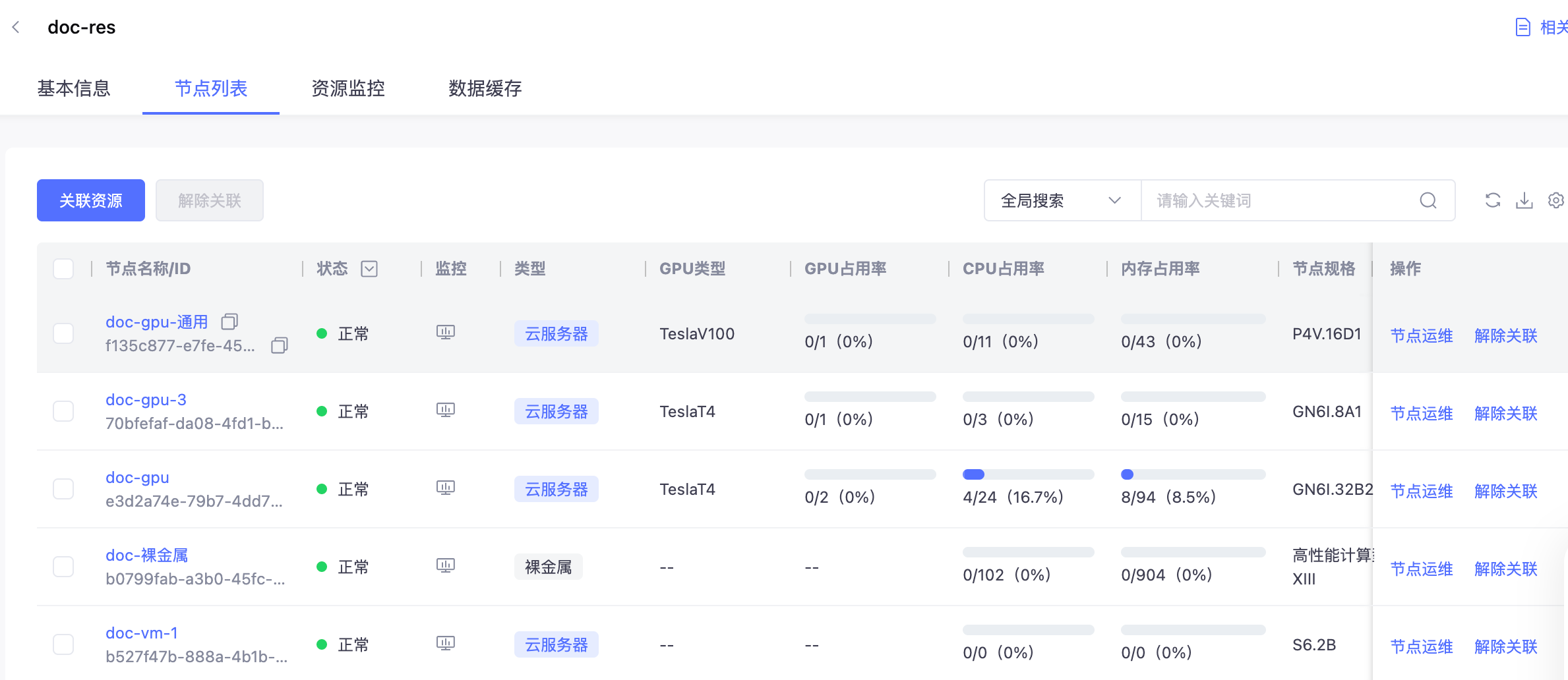Focus the 请输入关键词 search field
This screenshot has height=680, width=1568.
1279,200
